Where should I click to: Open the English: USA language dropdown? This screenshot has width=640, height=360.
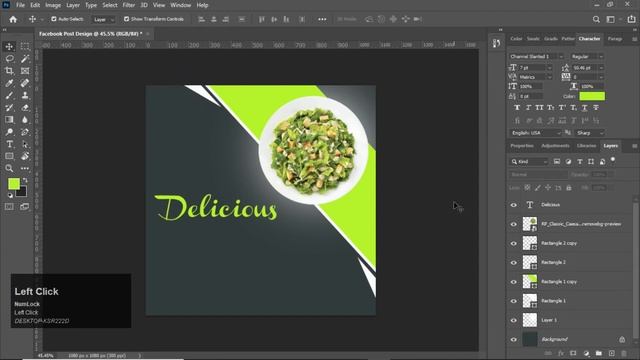tap(536, 133)
